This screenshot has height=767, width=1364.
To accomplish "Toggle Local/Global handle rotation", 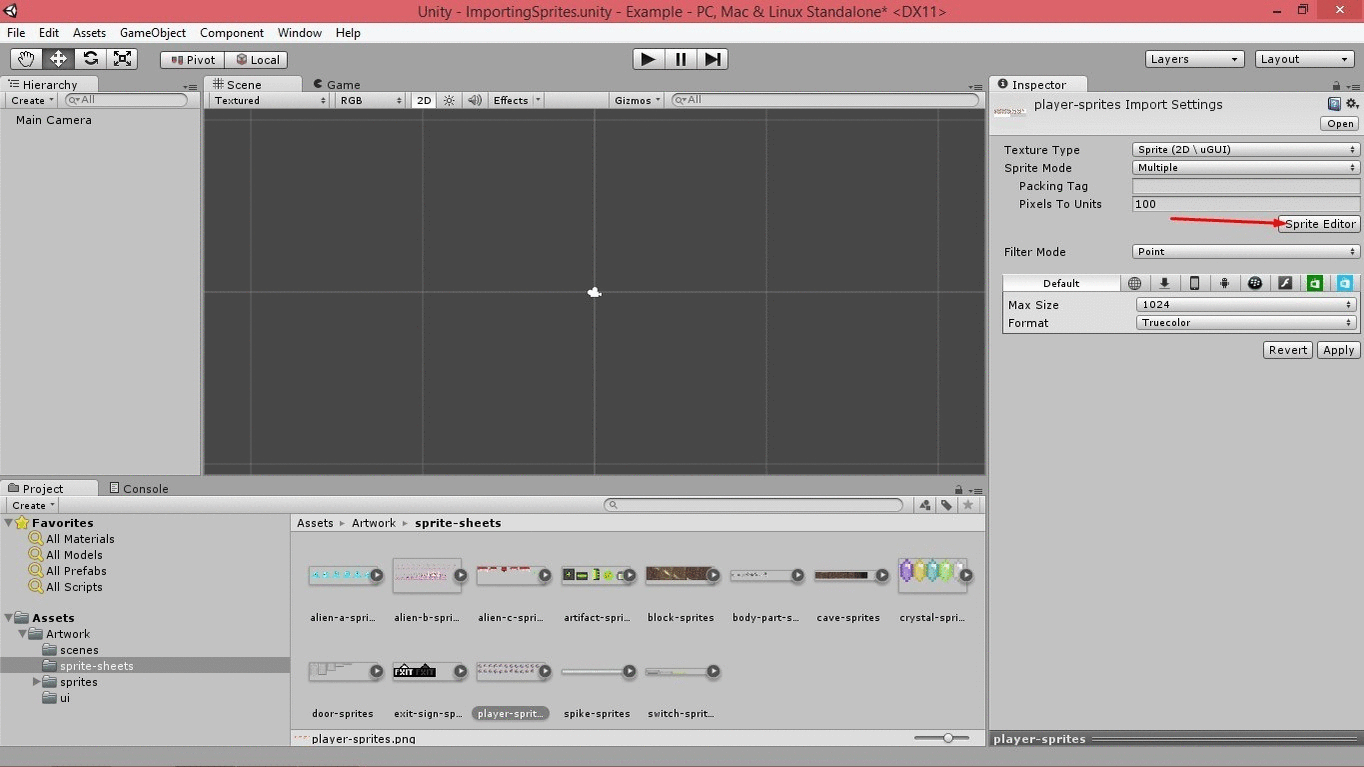I will (257, 60).
